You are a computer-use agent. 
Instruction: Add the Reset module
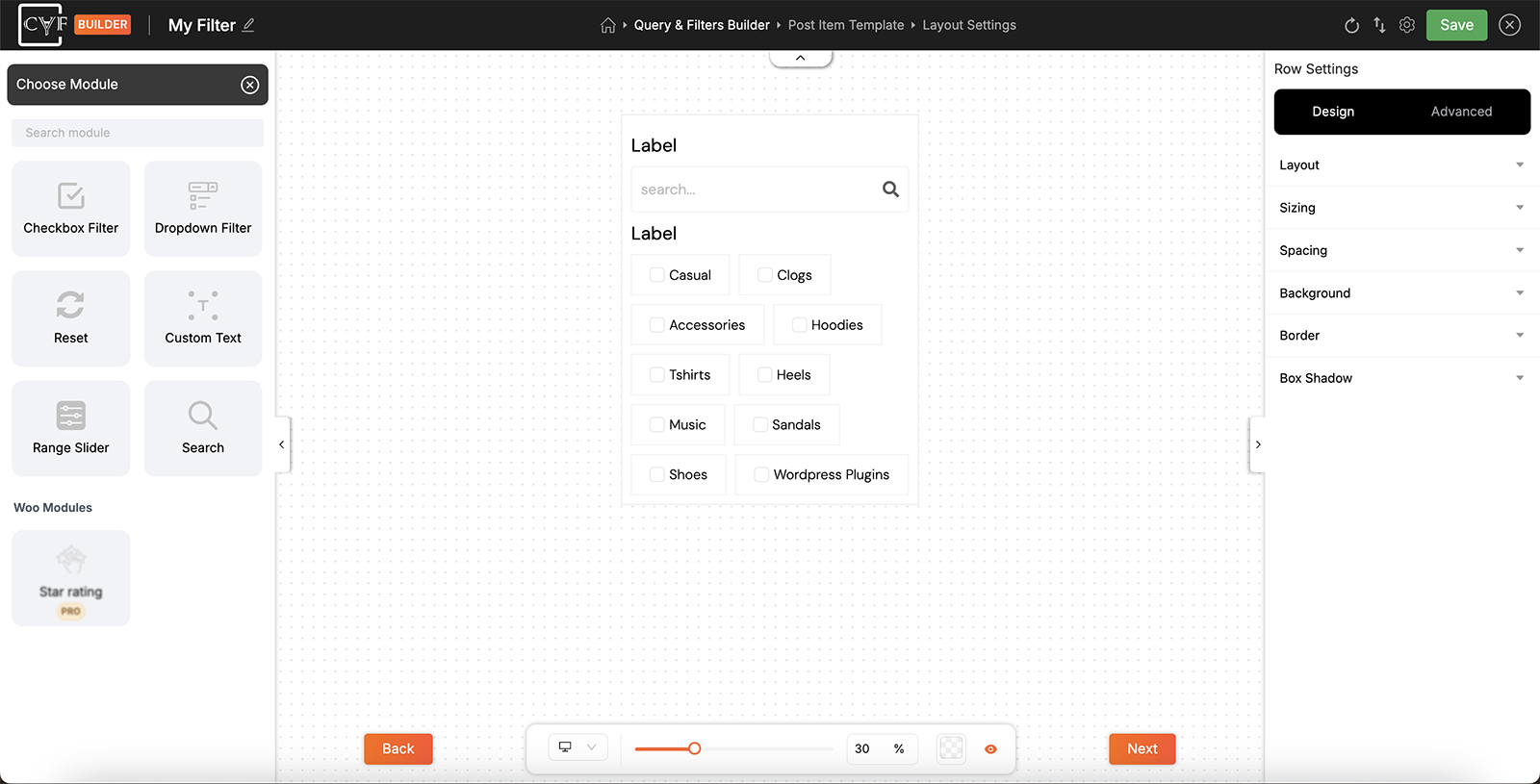click(71, 318)
